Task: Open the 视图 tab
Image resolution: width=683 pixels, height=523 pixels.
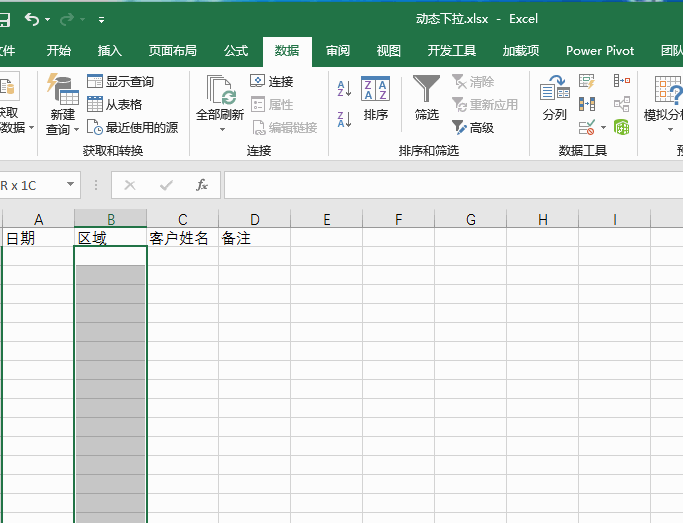Action: [x=389, y=51]
